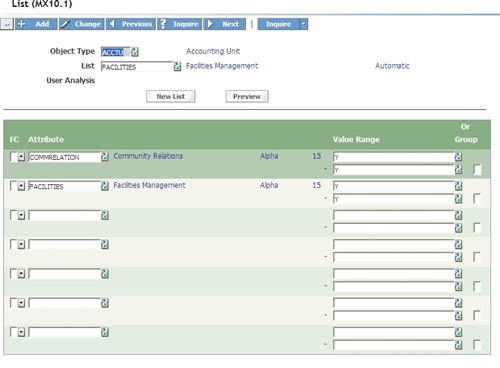Click the Preview button
Viewport: 500px width, 368px height.
coord(247,96)
